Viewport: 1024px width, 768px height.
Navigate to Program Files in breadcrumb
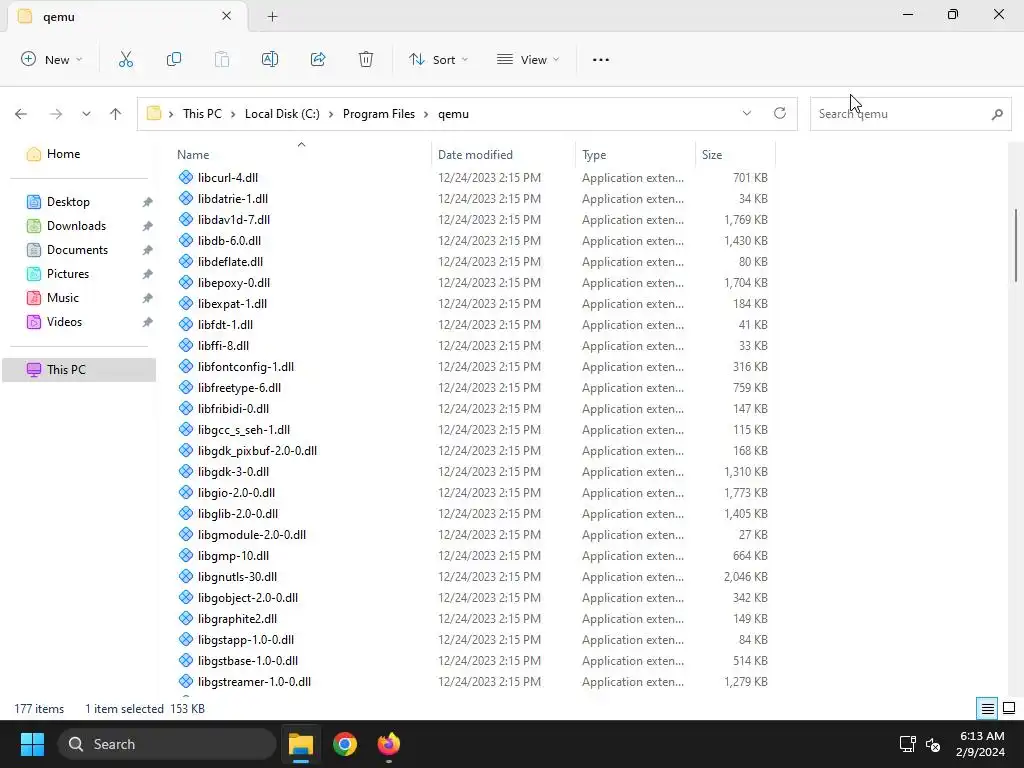379,114
